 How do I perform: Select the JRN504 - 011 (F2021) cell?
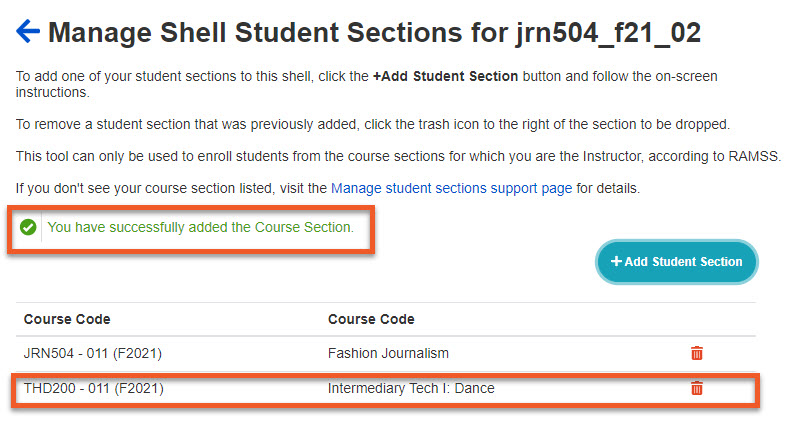point(93,353)
